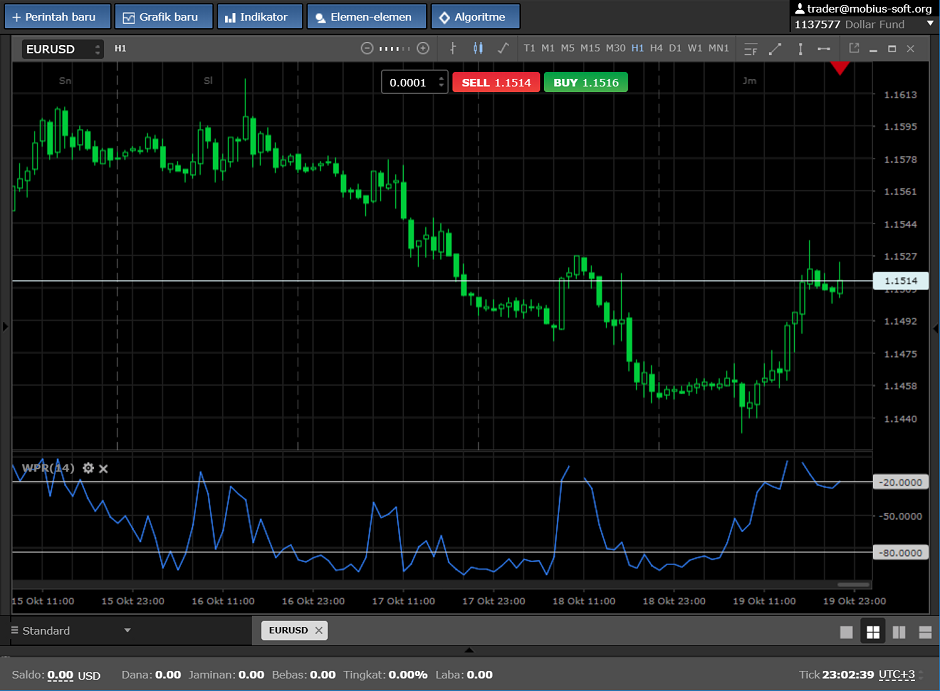This screenshot has height=691, width=940.
Task: Switch chart to line style
Action: coord(502,48)
